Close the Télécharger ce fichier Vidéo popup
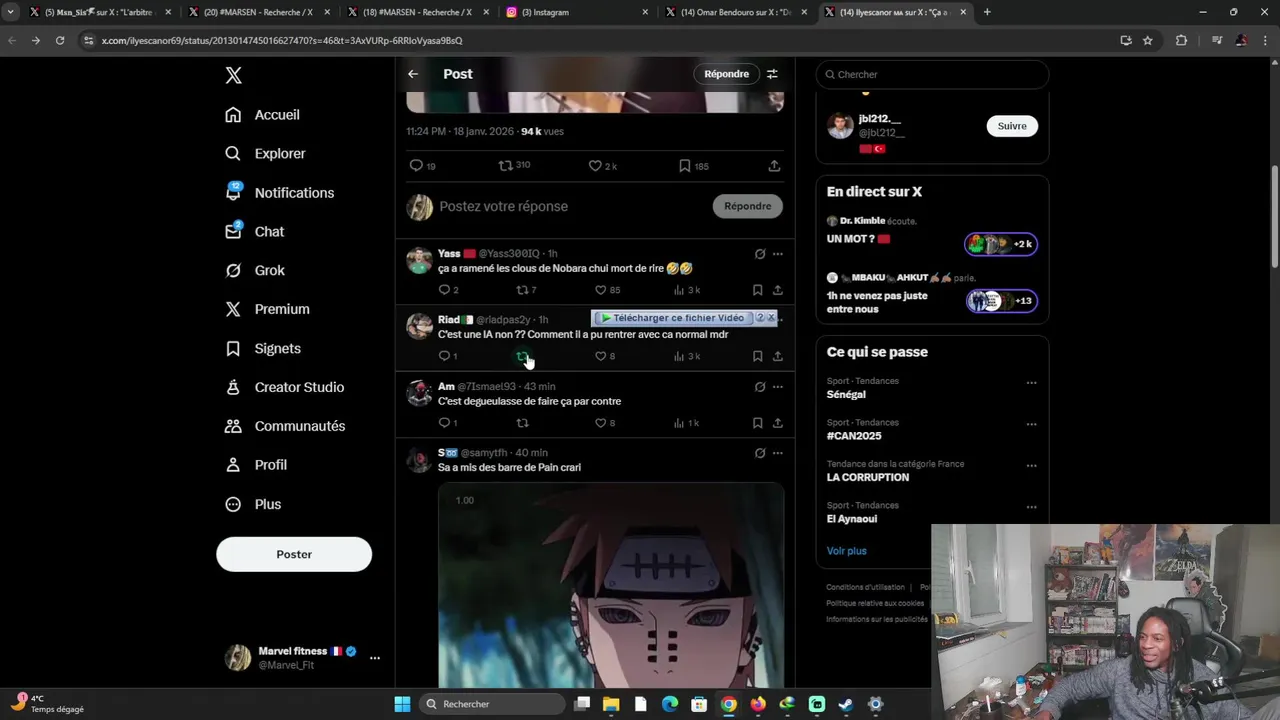The height and width of the screenshot is (720, 1280). click(x=771, y=318)
